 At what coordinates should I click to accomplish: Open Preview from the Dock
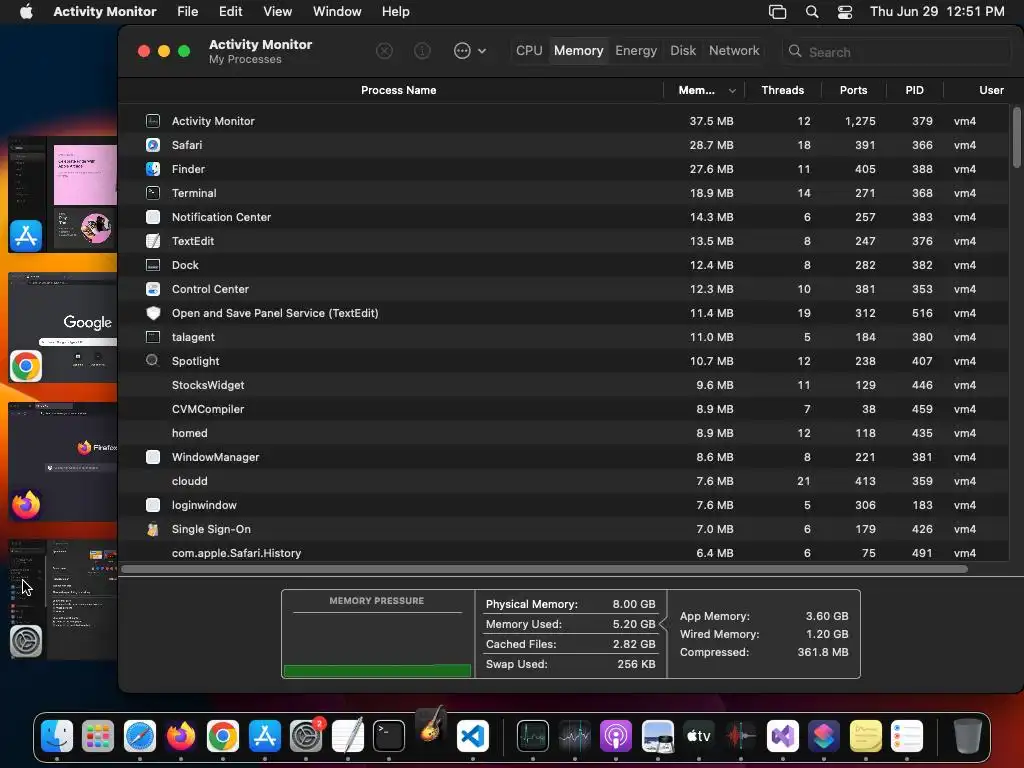658,736
